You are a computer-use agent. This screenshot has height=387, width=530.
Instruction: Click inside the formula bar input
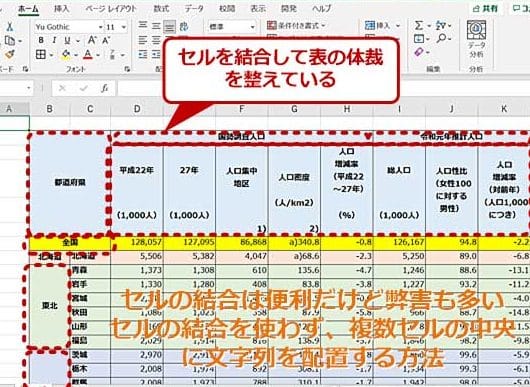pyautogui.click(x=323, y=89)
